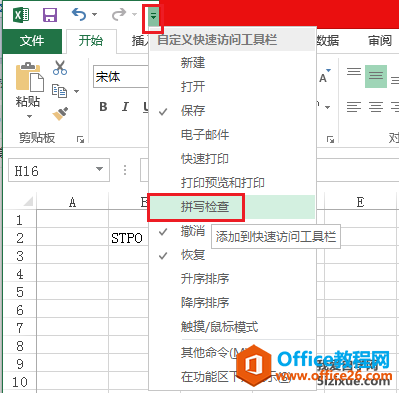Image resolution: width=399 pixels, height=393 pixels.
Task: Open the Name Box dropdown arrow
Action: (99, 169)
